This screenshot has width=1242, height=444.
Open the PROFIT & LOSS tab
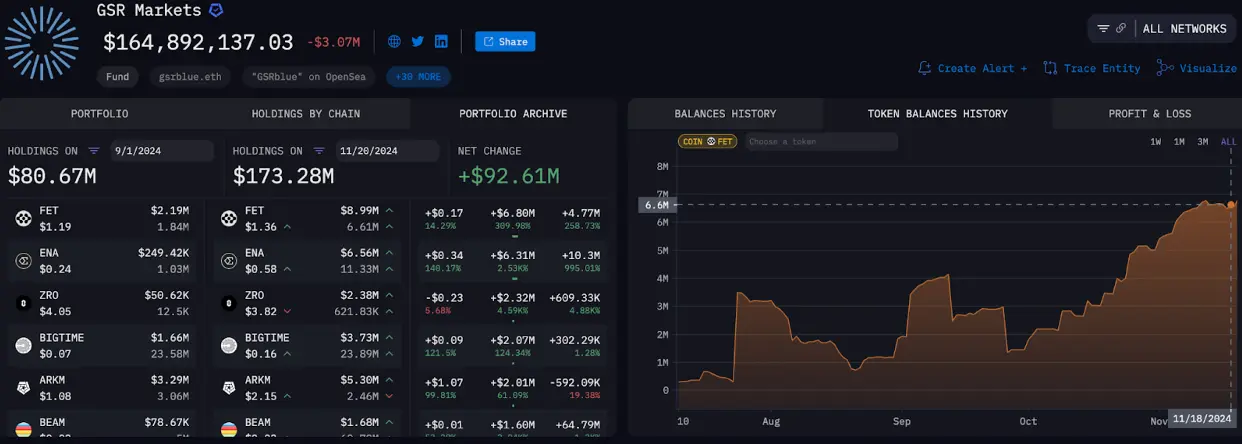1149,114
